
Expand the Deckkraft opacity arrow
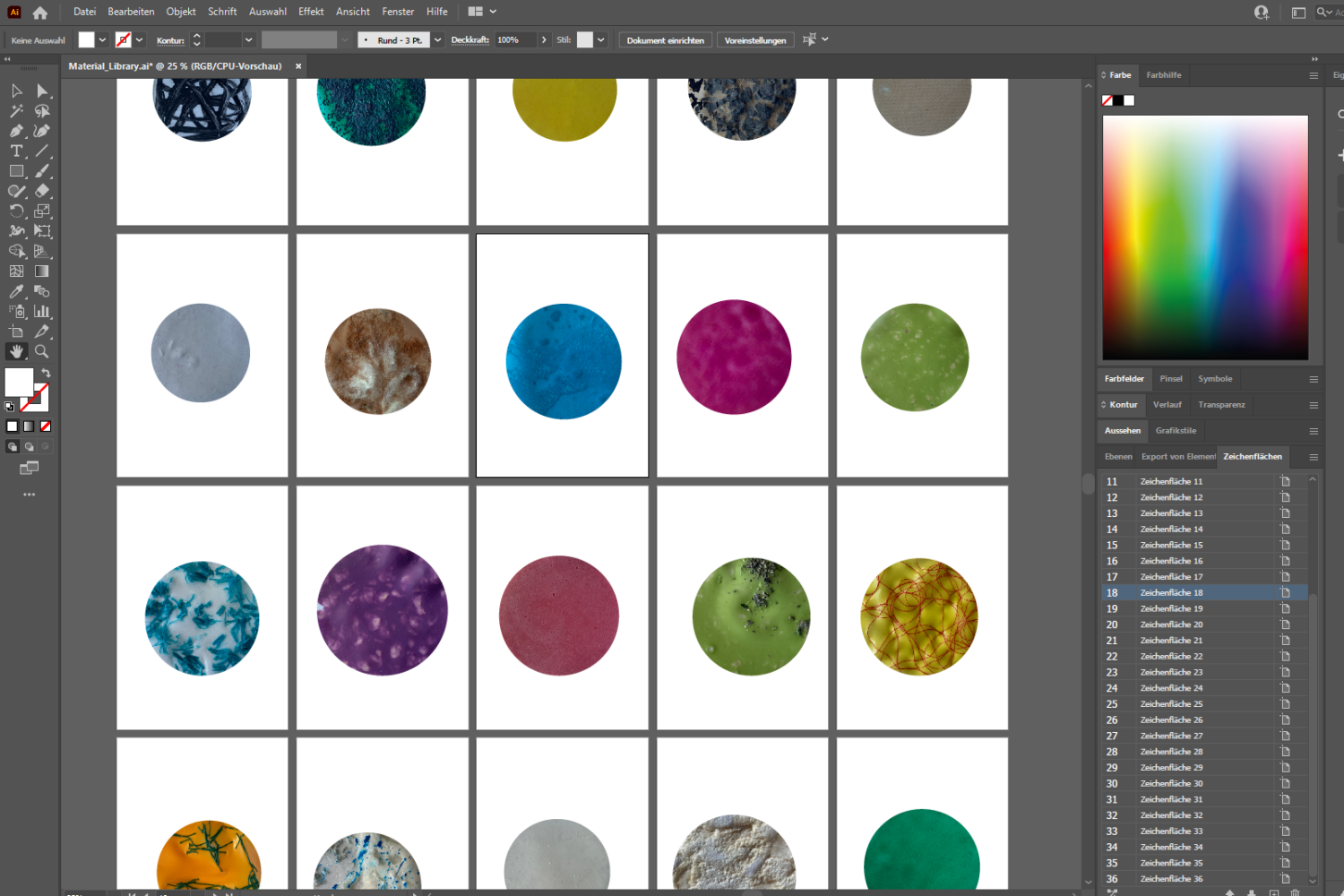pos(543,40)
